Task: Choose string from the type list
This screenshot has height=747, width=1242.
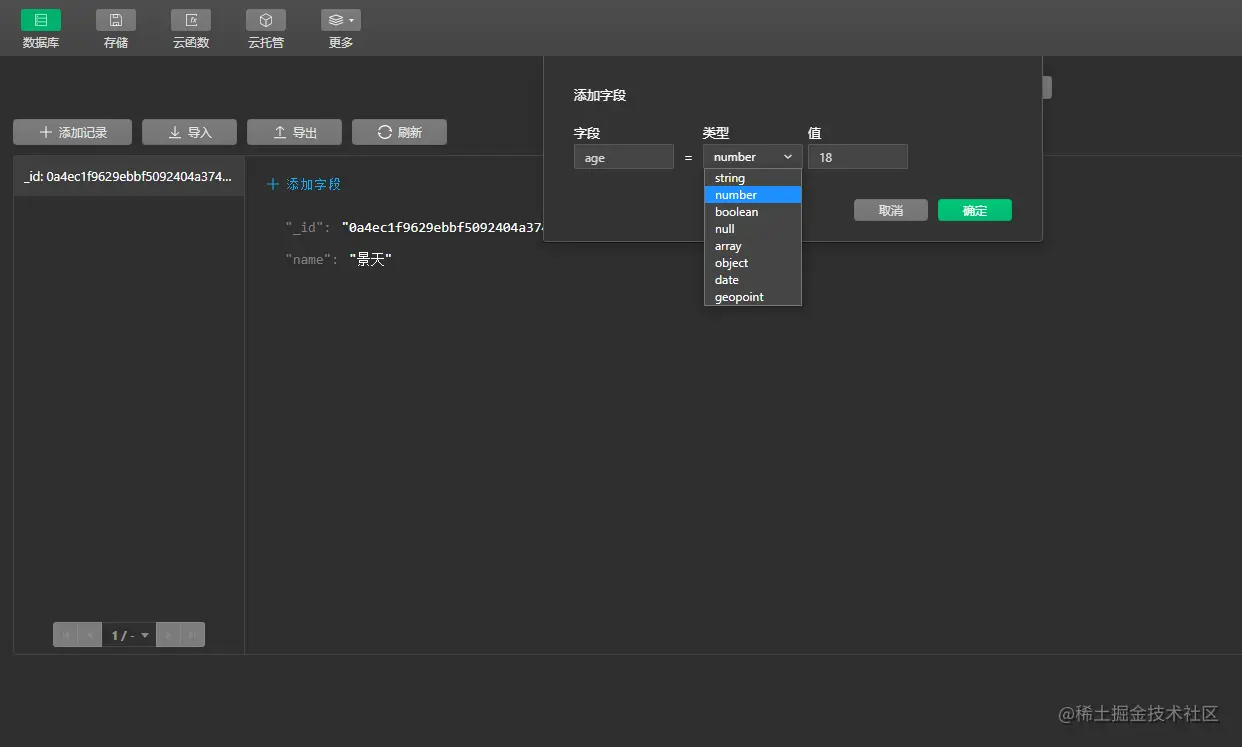Action: pyautogui.click(x=753, y=178)
